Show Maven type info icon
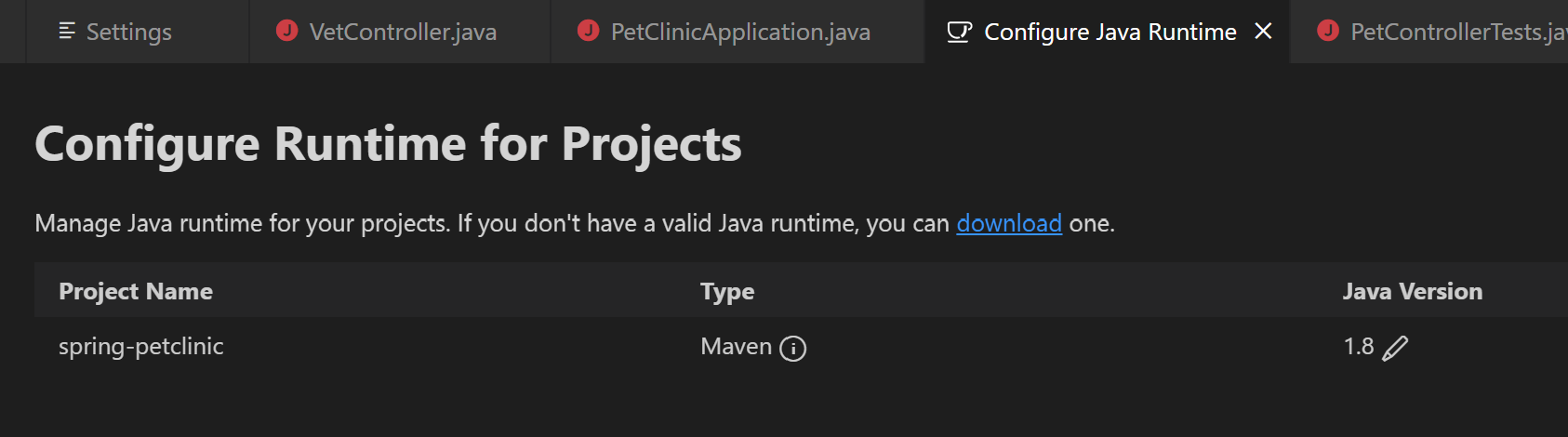The height and width of the screenshot is (437, 1568). tap(792, 349)
